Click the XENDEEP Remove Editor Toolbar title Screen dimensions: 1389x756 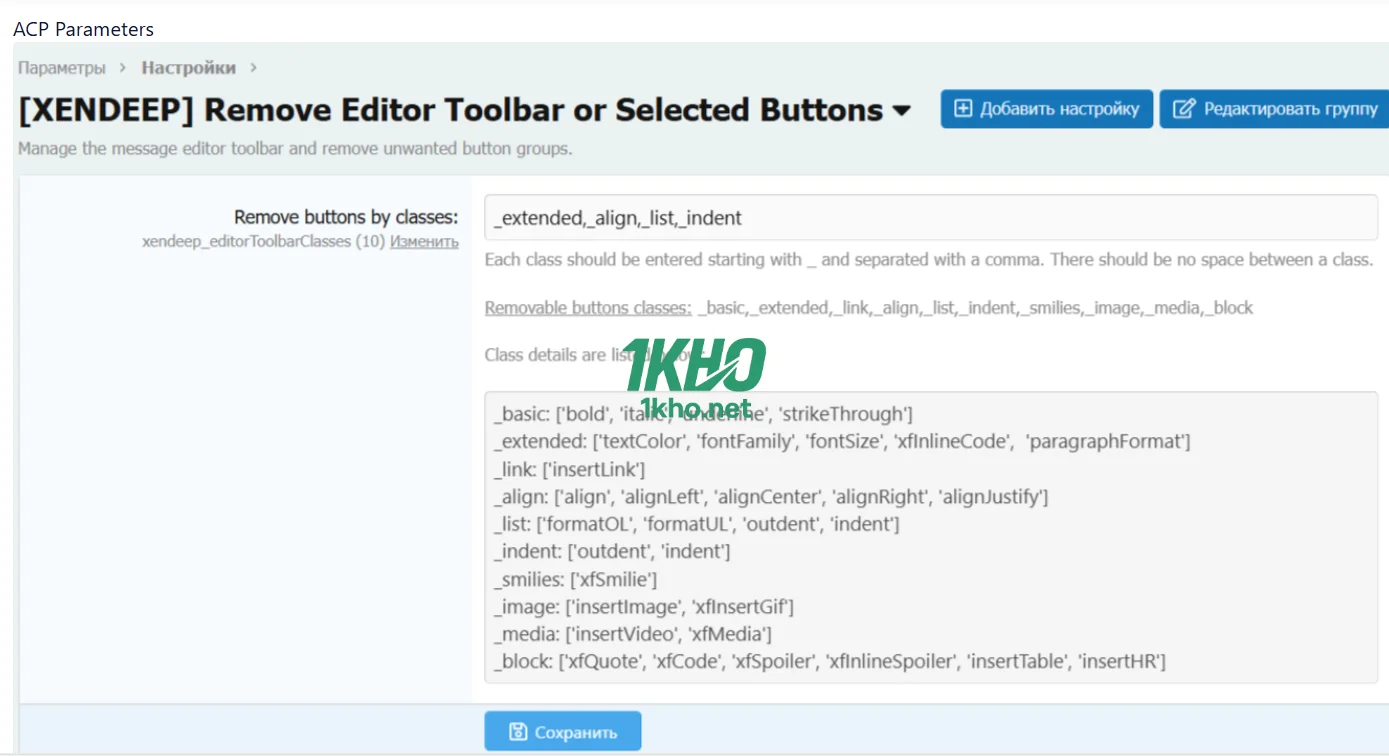coord(450,110)
